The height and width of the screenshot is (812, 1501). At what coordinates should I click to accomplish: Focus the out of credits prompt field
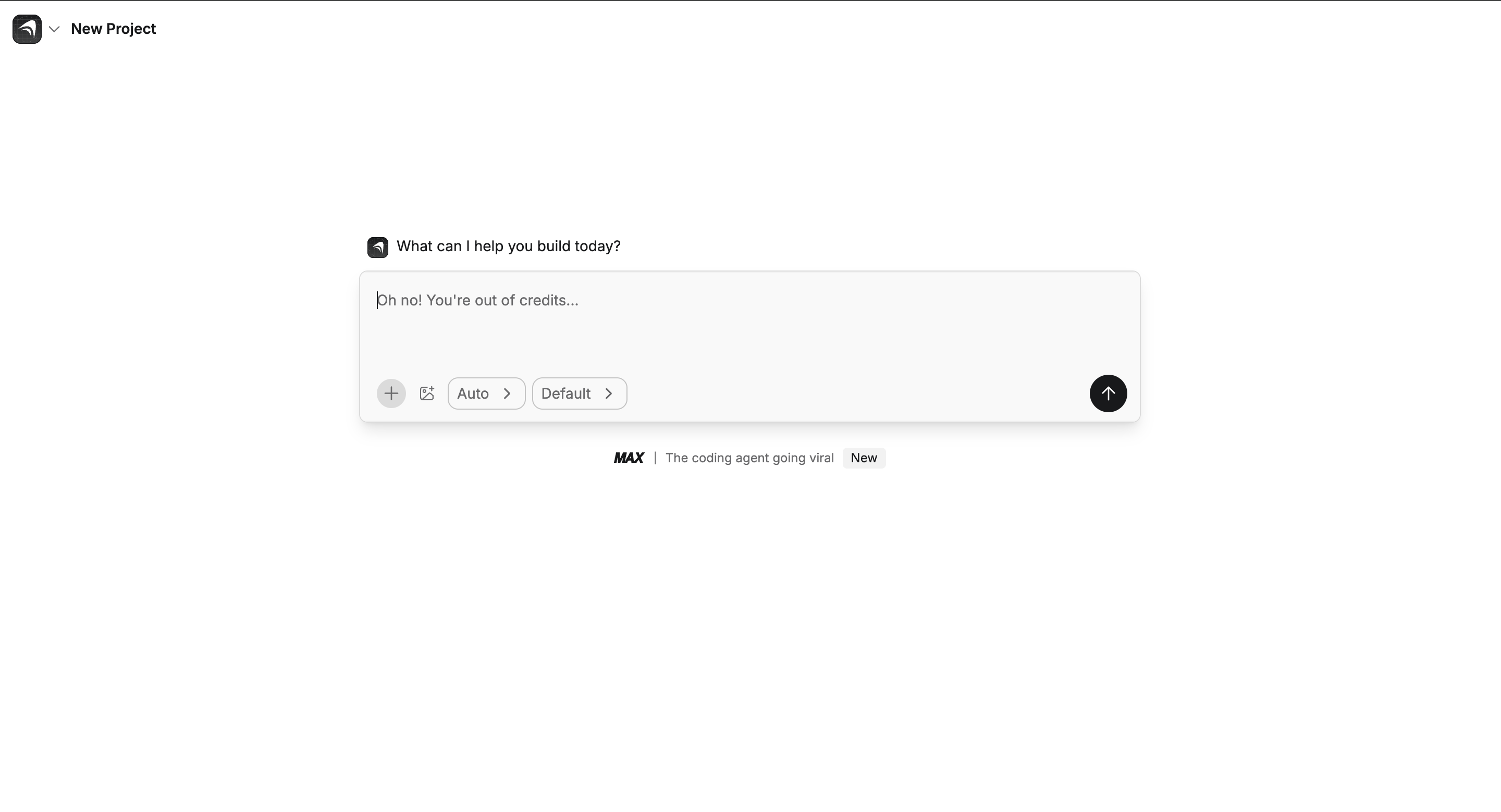point(749,326)
